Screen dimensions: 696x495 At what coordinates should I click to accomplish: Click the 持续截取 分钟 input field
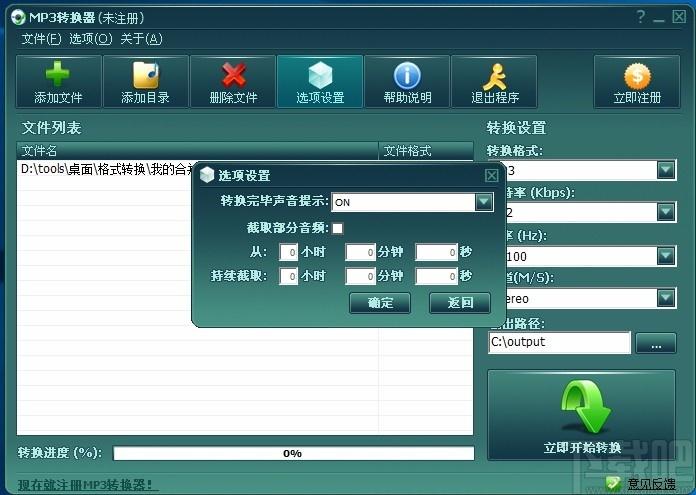(360, 276)
